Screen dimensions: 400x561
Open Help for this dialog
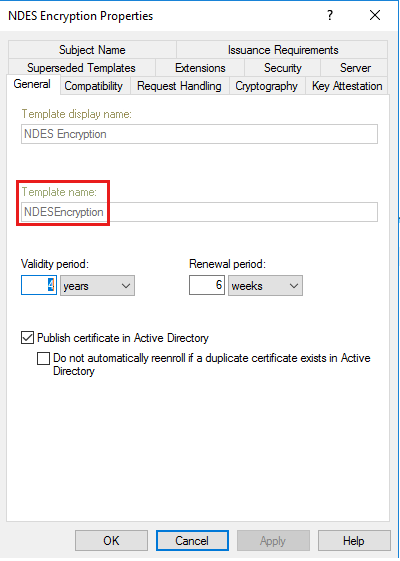pyautogui.click(x=354, y=540)
